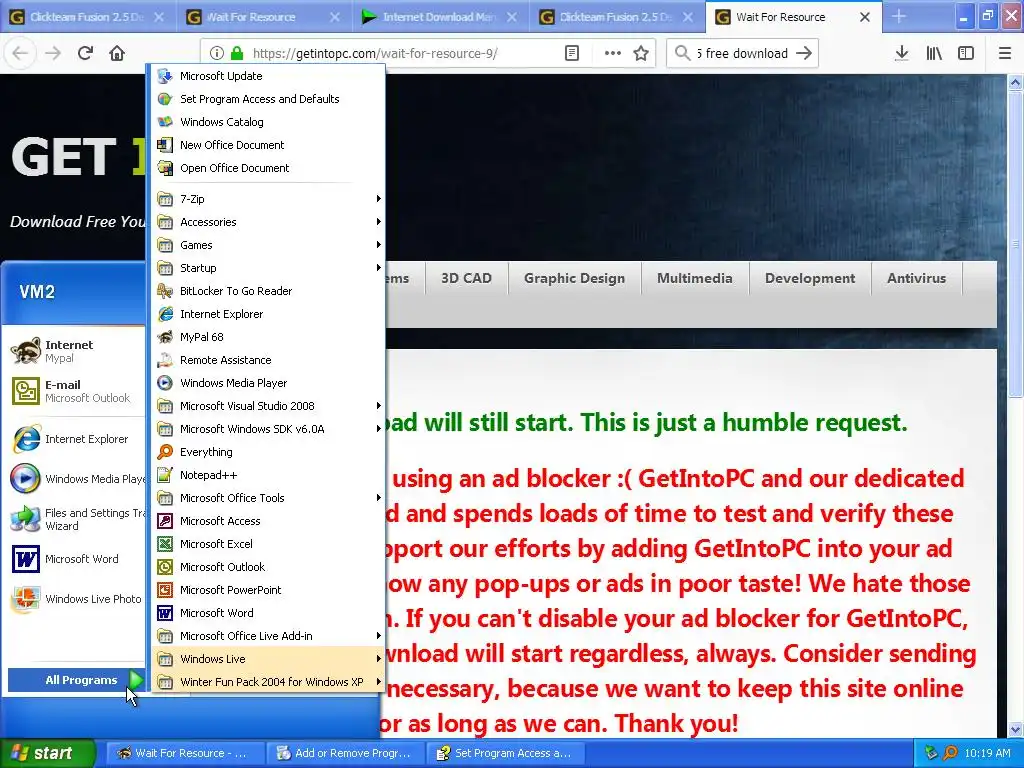1024x768 pixels.
Task: Launch Windows Live Photo from start menu
Action: click(x=75, y=599)
